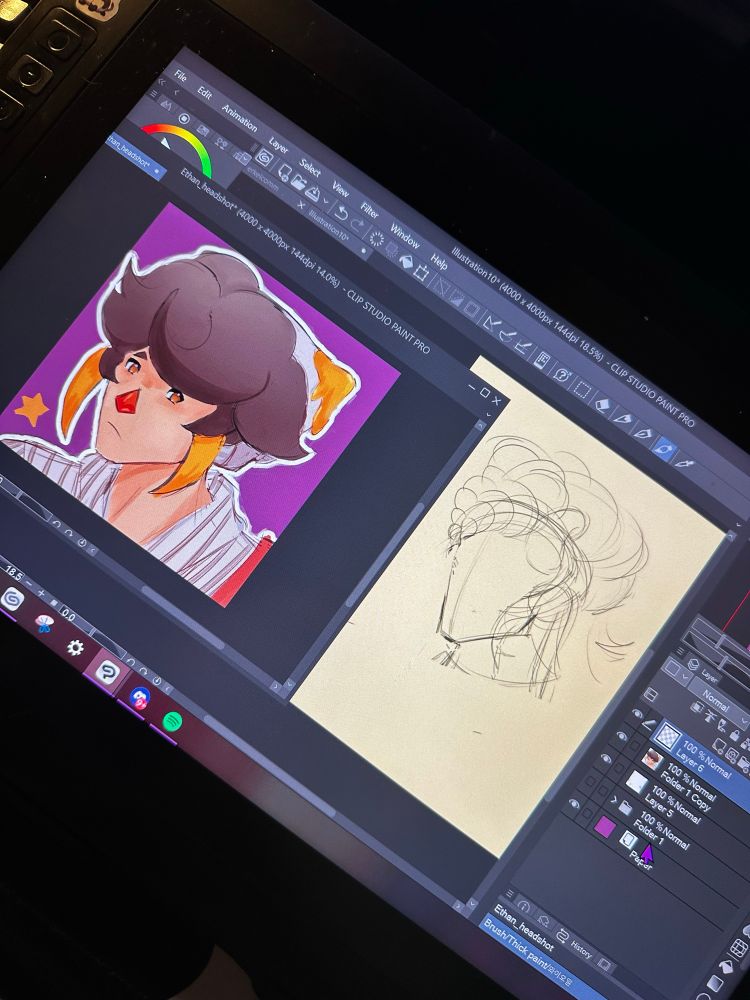This screenshot has height=1000, width=750.
Task: Click the Lock Layer padlock icon
Action: [x=735, y=735]
